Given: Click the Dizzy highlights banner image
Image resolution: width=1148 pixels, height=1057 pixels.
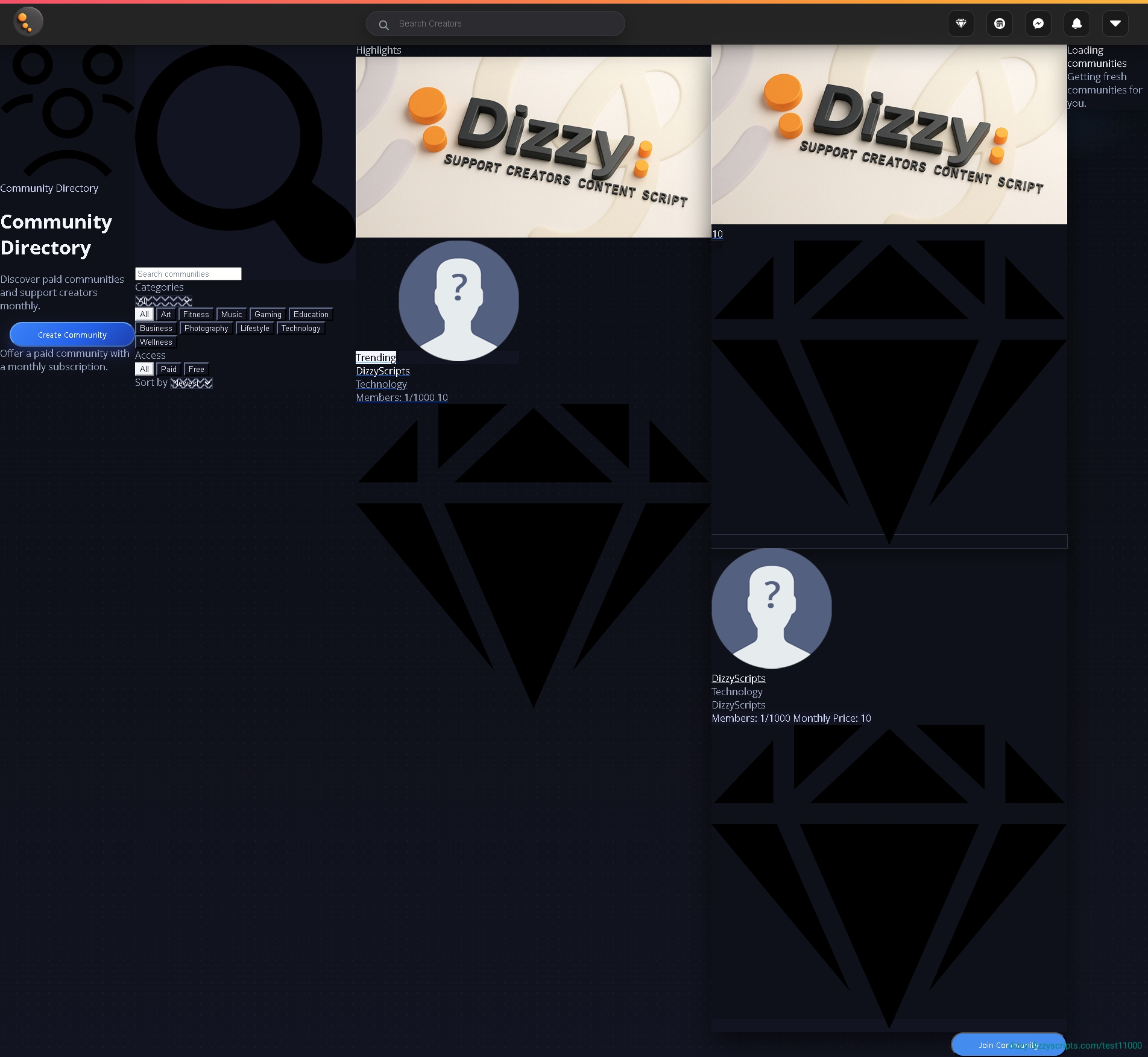Looking at the screenshot, I should click(533, 147).
